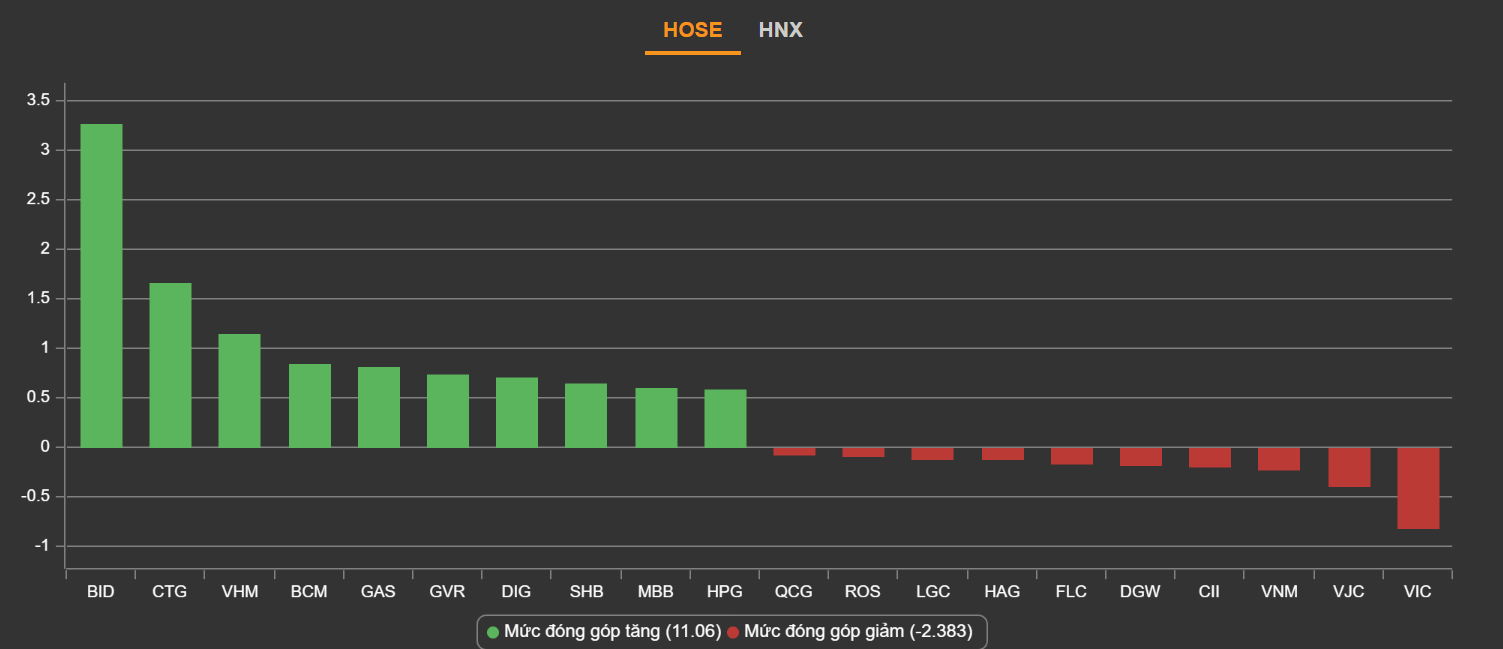
Task: Click the DIG green bar
Action: (517, 412)
